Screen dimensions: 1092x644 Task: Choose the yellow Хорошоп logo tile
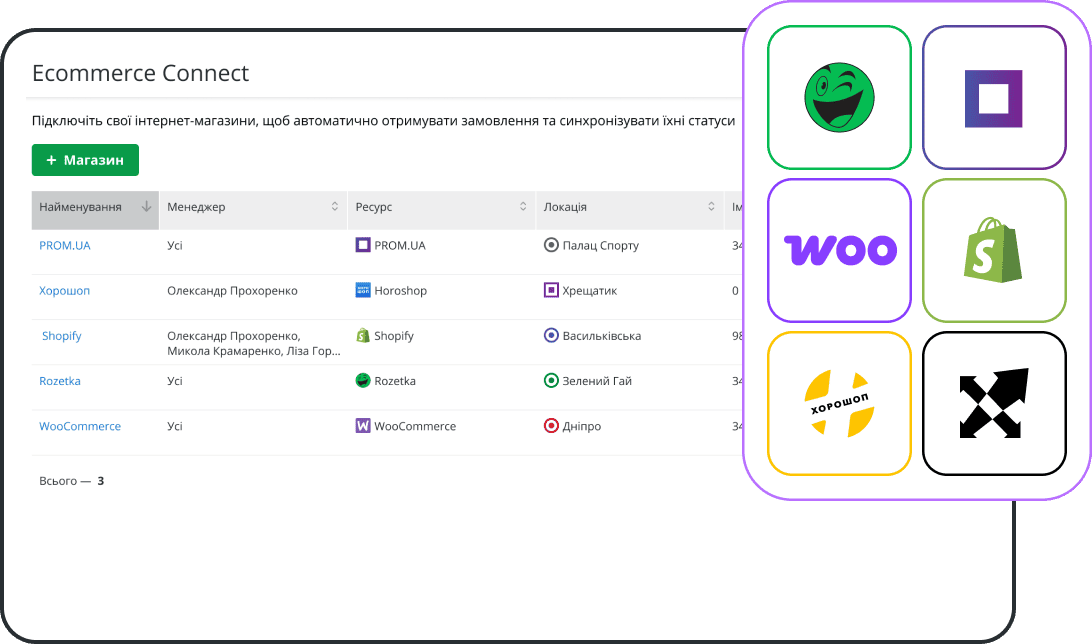pos(839,403)
